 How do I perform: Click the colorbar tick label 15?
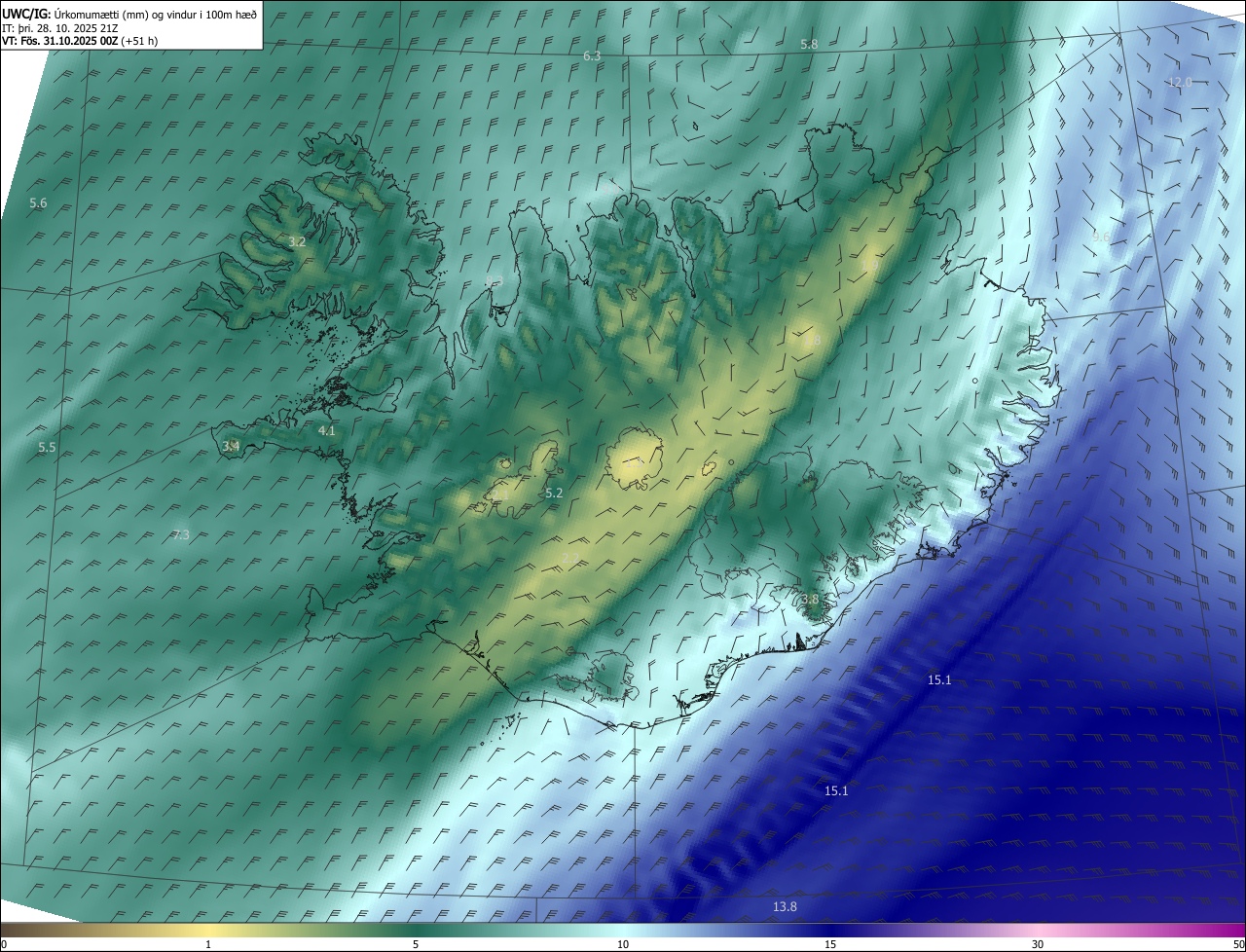point(830,944)
